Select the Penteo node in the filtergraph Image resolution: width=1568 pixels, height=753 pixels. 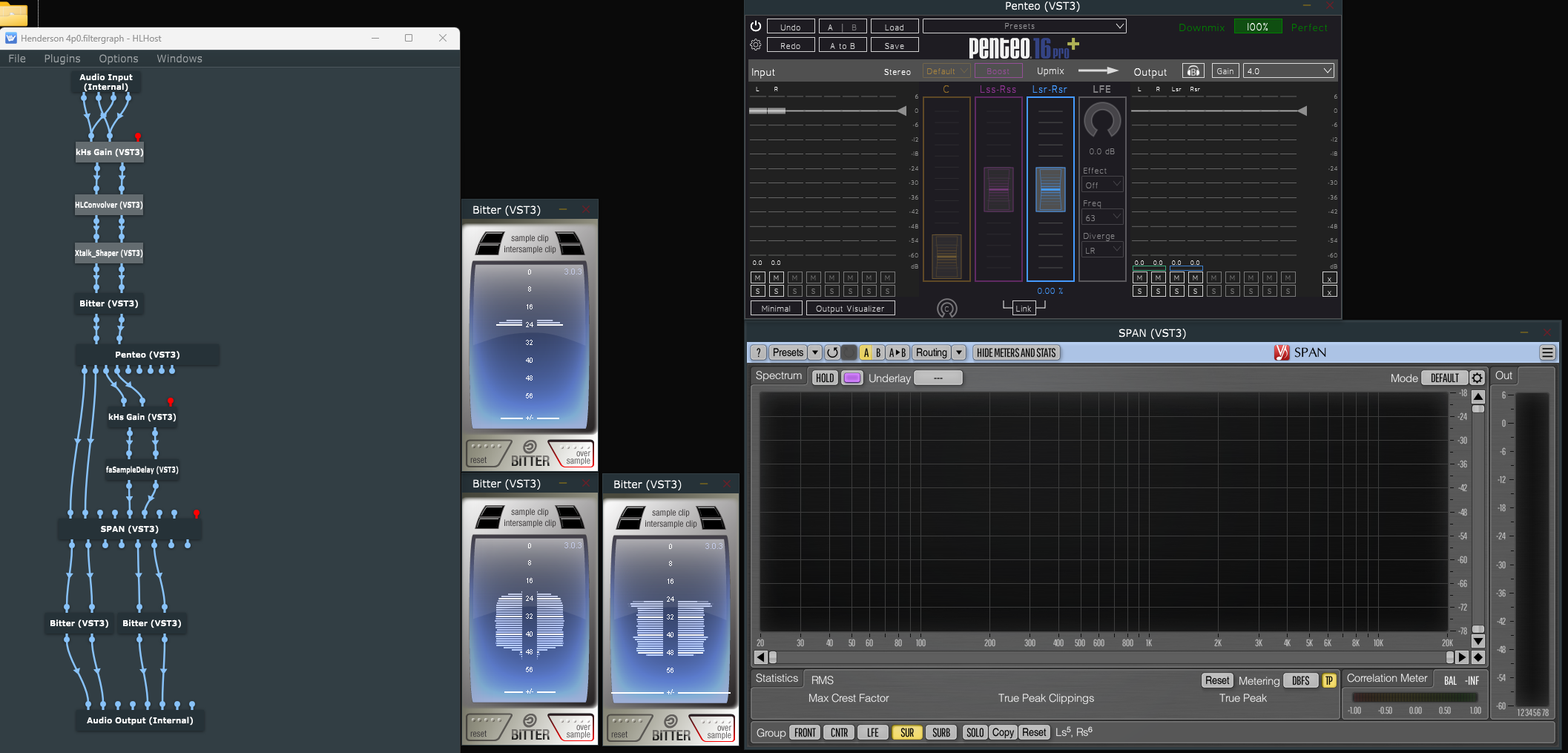(x=147, y=355)
